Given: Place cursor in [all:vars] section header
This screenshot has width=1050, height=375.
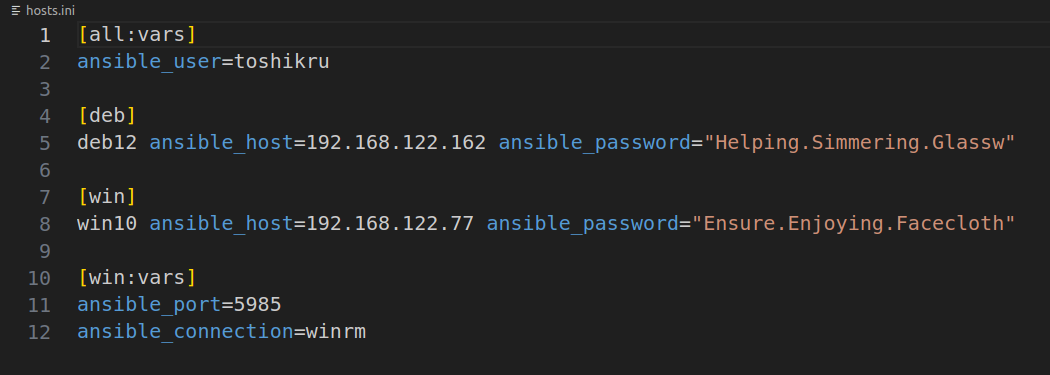Looking at the screenshot, I should [x=137, y=35].
